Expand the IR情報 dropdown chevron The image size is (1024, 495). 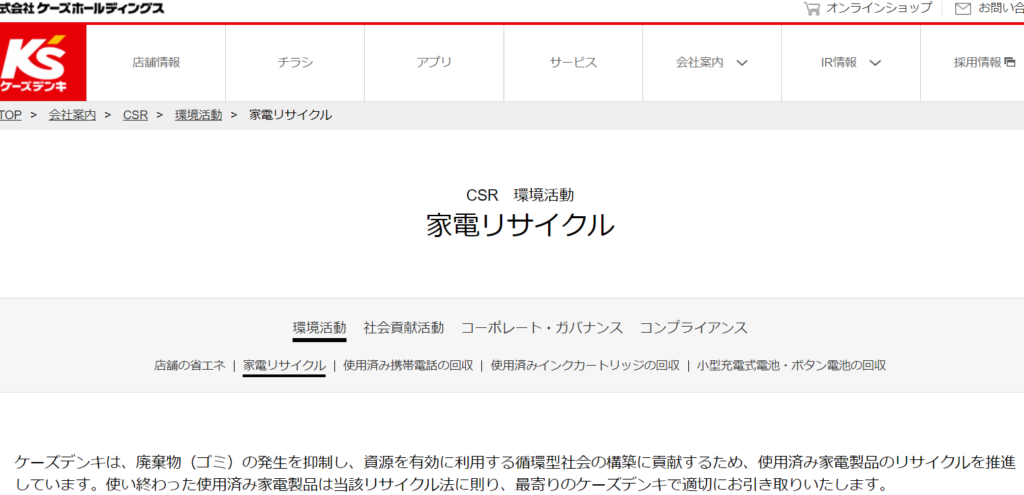click(875, 63)
